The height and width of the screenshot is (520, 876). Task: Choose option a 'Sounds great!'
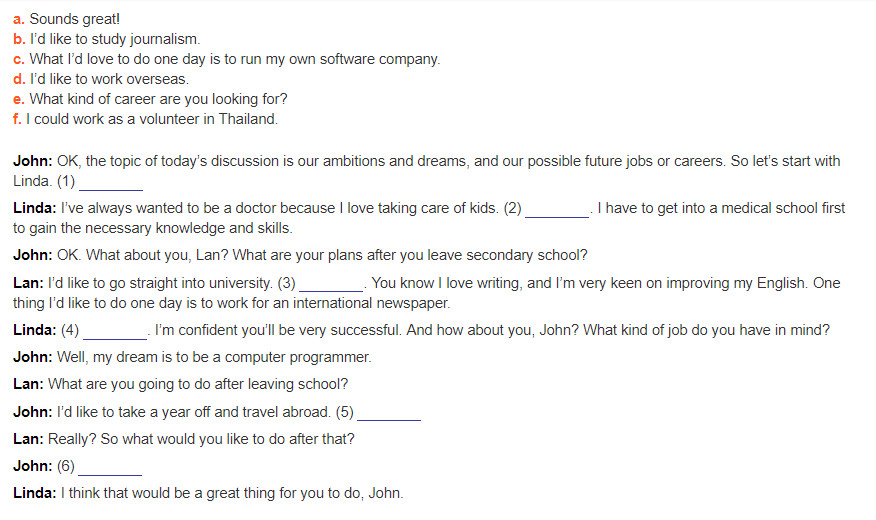click(x=66, y=19)
